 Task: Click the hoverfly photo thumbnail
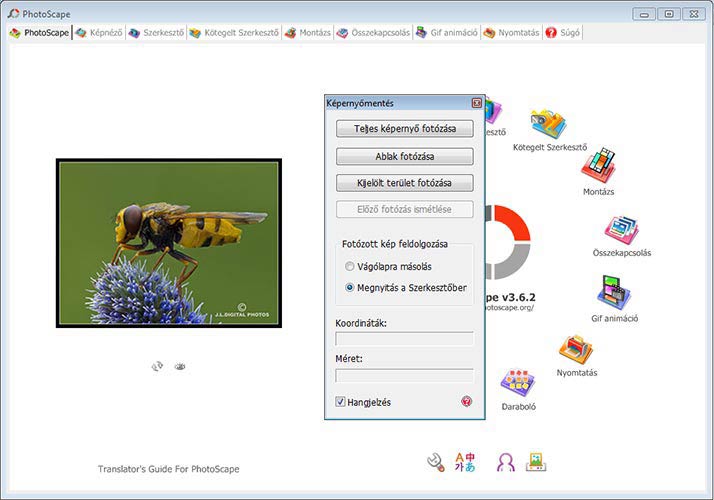point(168,244)
